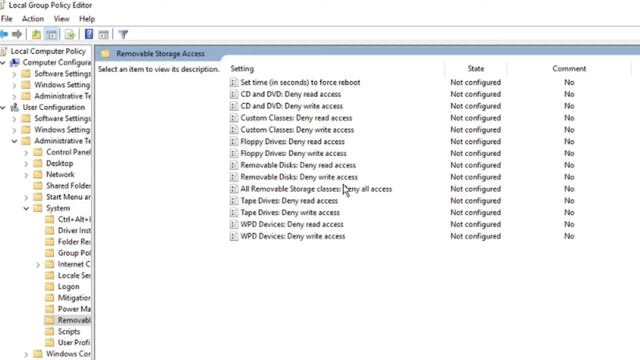The width and height of the screenshot is (640, 360).
Task: Toggle Show/Hide Console Tree icon
Action: coord(51,34)
